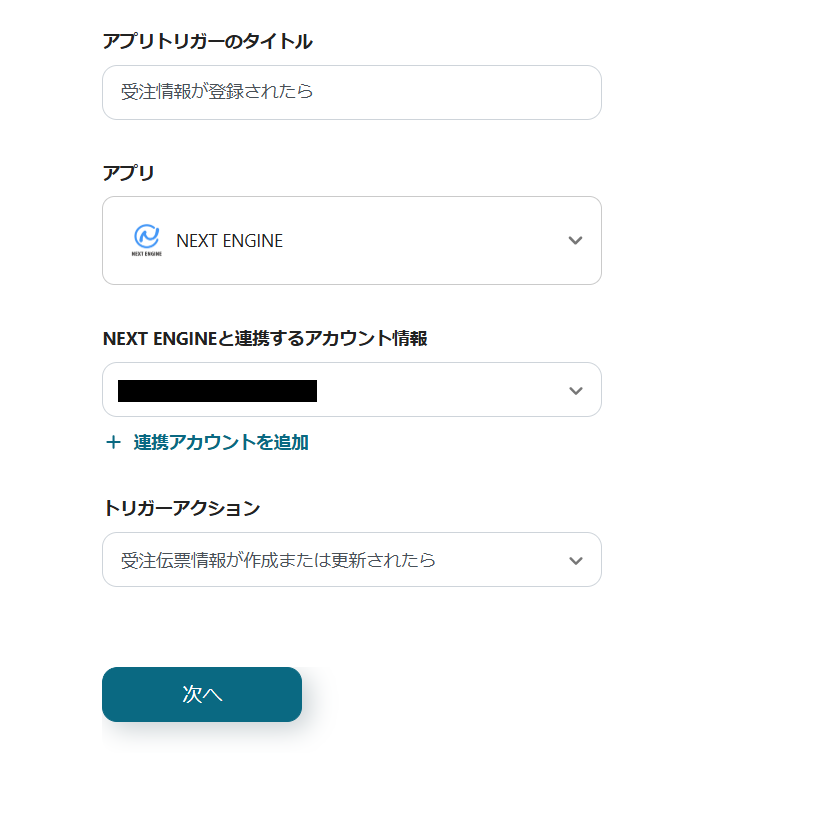The height and width of the screenshot is (818, 834).
Task: Click the 連携アカウントを追加 link
Action: tap(221, 442)
